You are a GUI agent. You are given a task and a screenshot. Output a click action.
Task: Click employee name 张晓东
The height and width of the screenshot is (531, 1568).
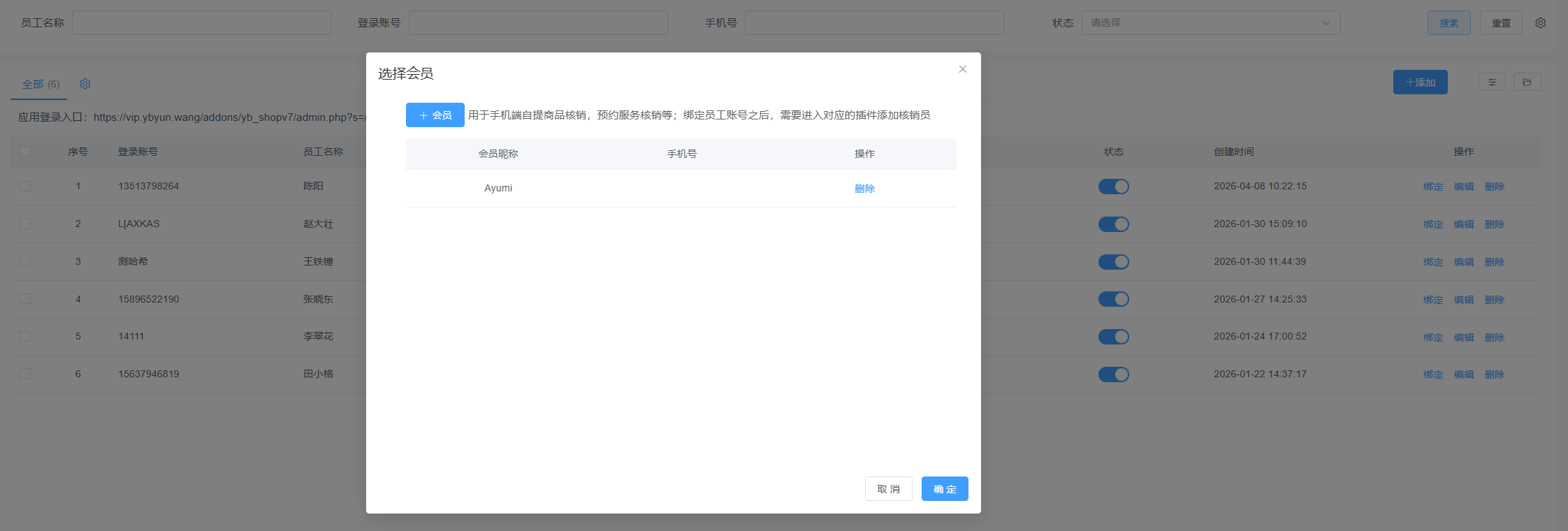coord(318,299)
